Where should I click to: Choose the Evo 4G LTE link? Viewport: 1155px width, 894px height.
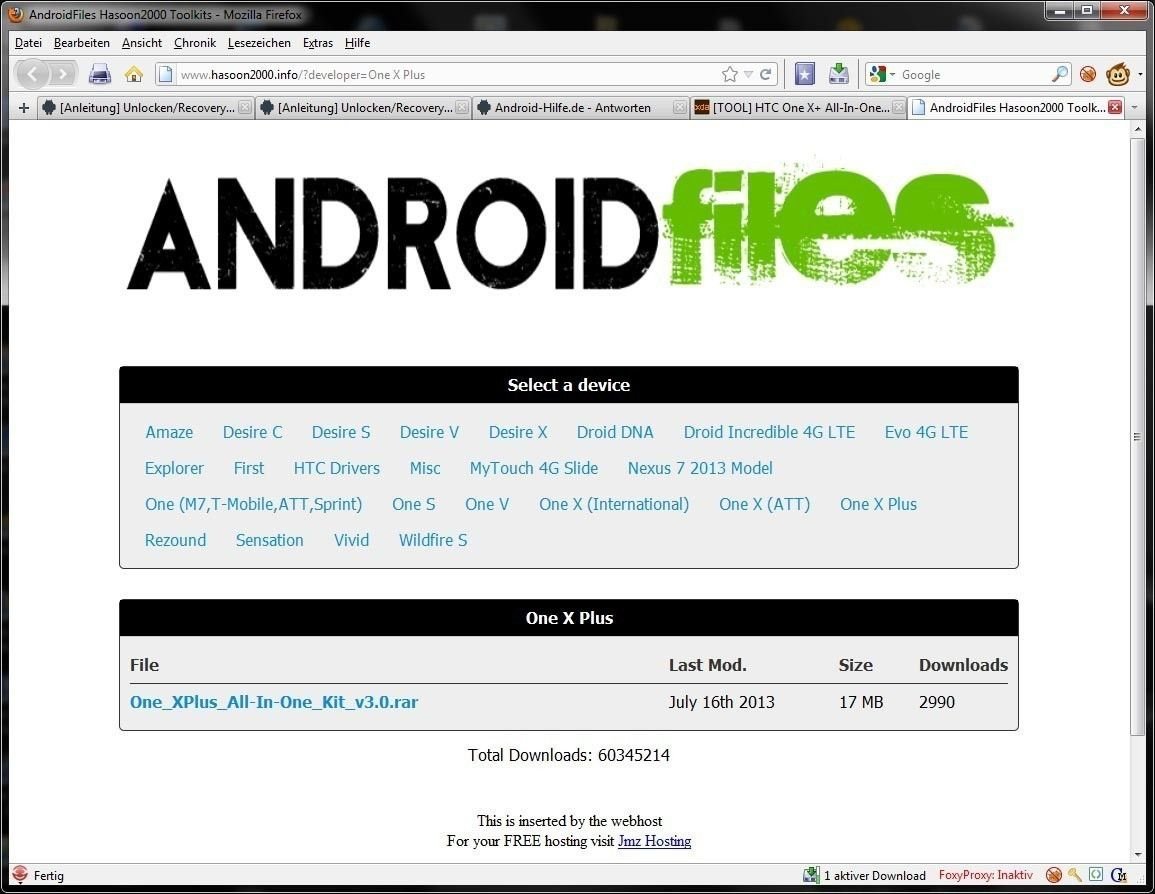pyautogui.click(x=927, y=432)
